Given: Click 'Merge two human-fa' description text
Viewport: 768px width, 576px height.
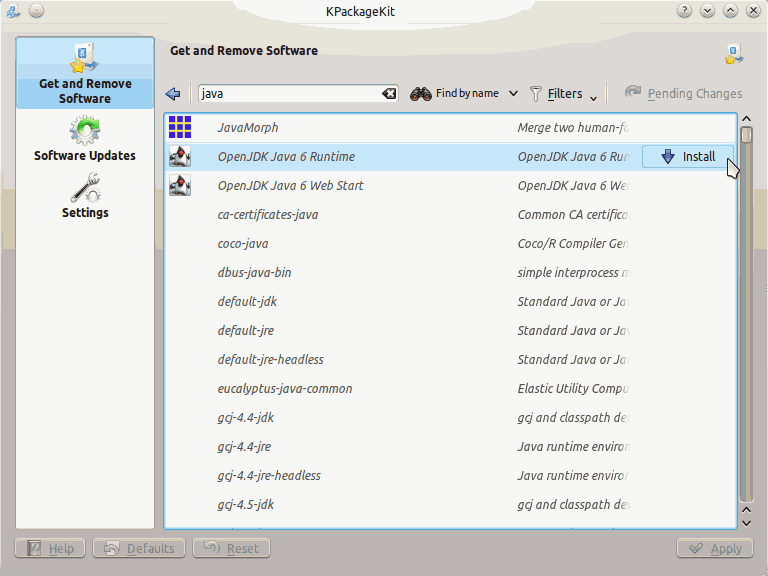Looking at the screenshot, I should coord(573,128).
